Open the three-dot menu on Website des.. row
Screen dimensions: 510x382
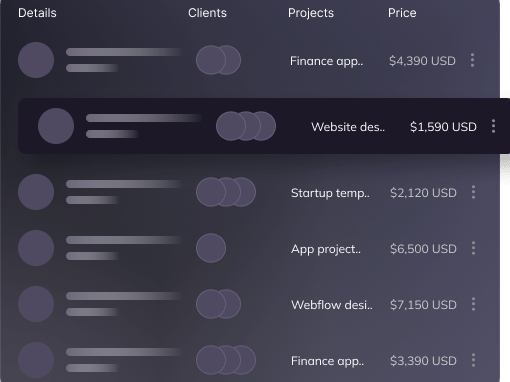[493, 126]
